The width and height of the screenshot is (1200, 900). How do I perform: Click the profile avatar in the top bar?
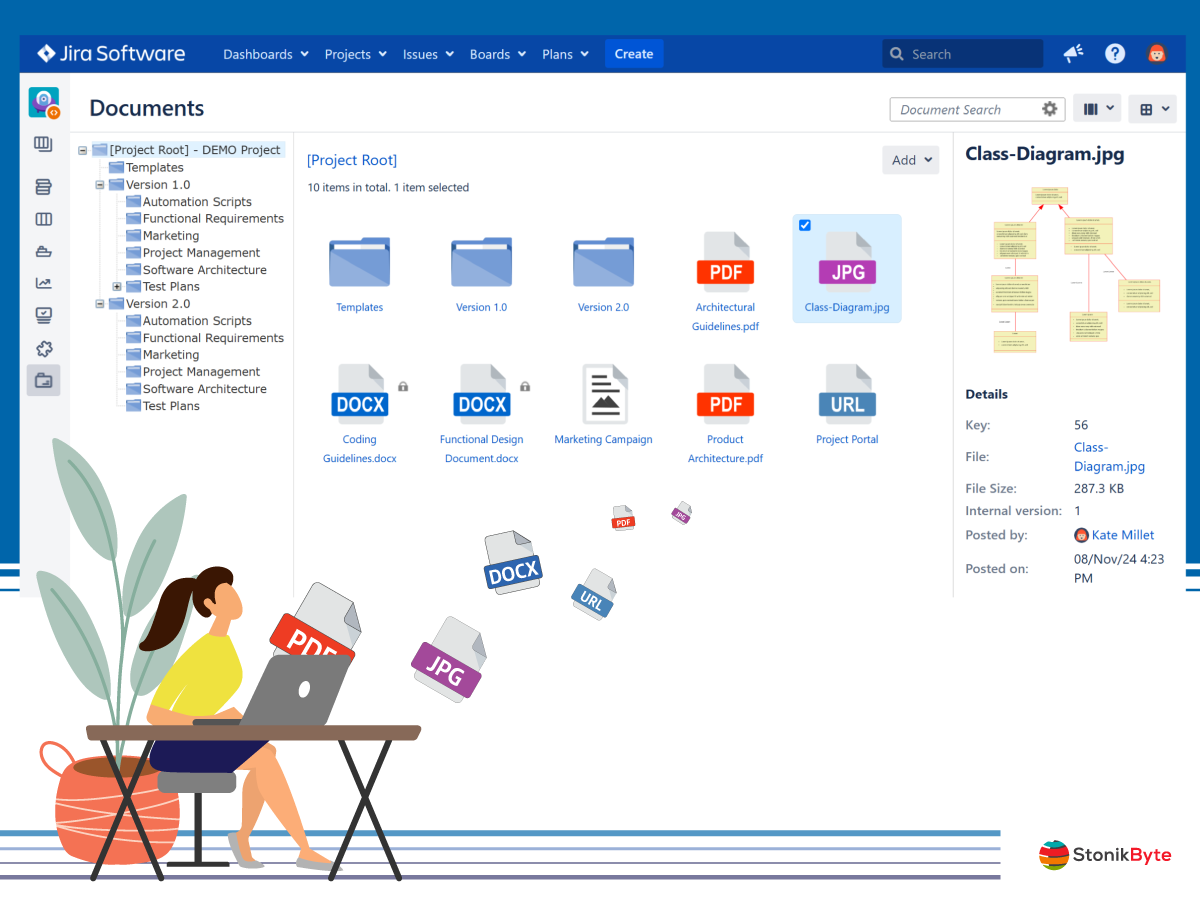click(x=1157, y=53)
